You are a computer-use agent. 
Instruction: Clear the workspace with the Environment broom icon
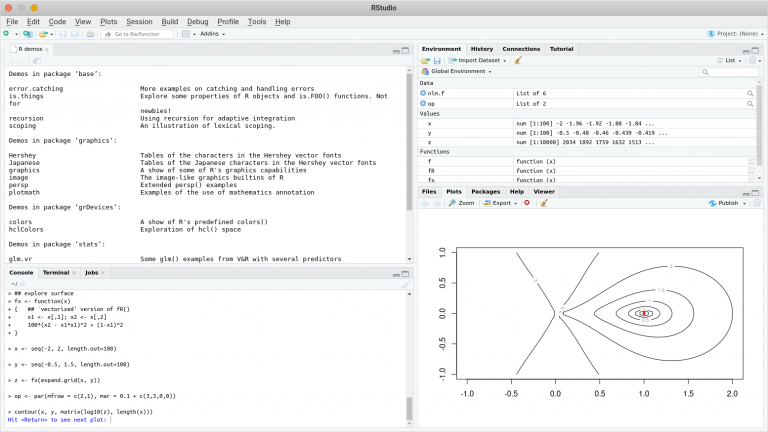[x=518, y=60]
